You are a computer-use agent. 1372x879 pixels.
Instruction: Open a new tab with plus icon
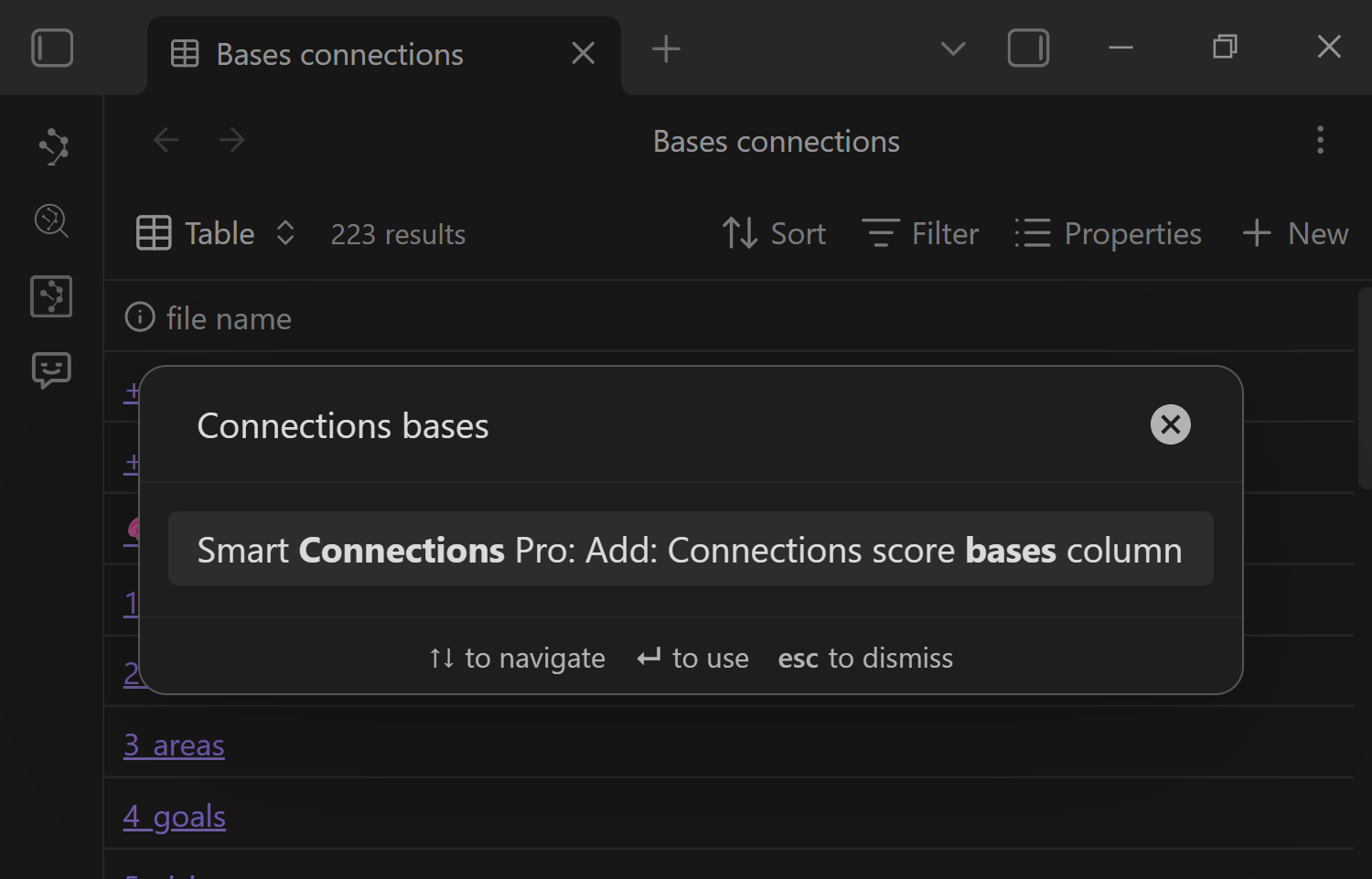tap(666, 49)
